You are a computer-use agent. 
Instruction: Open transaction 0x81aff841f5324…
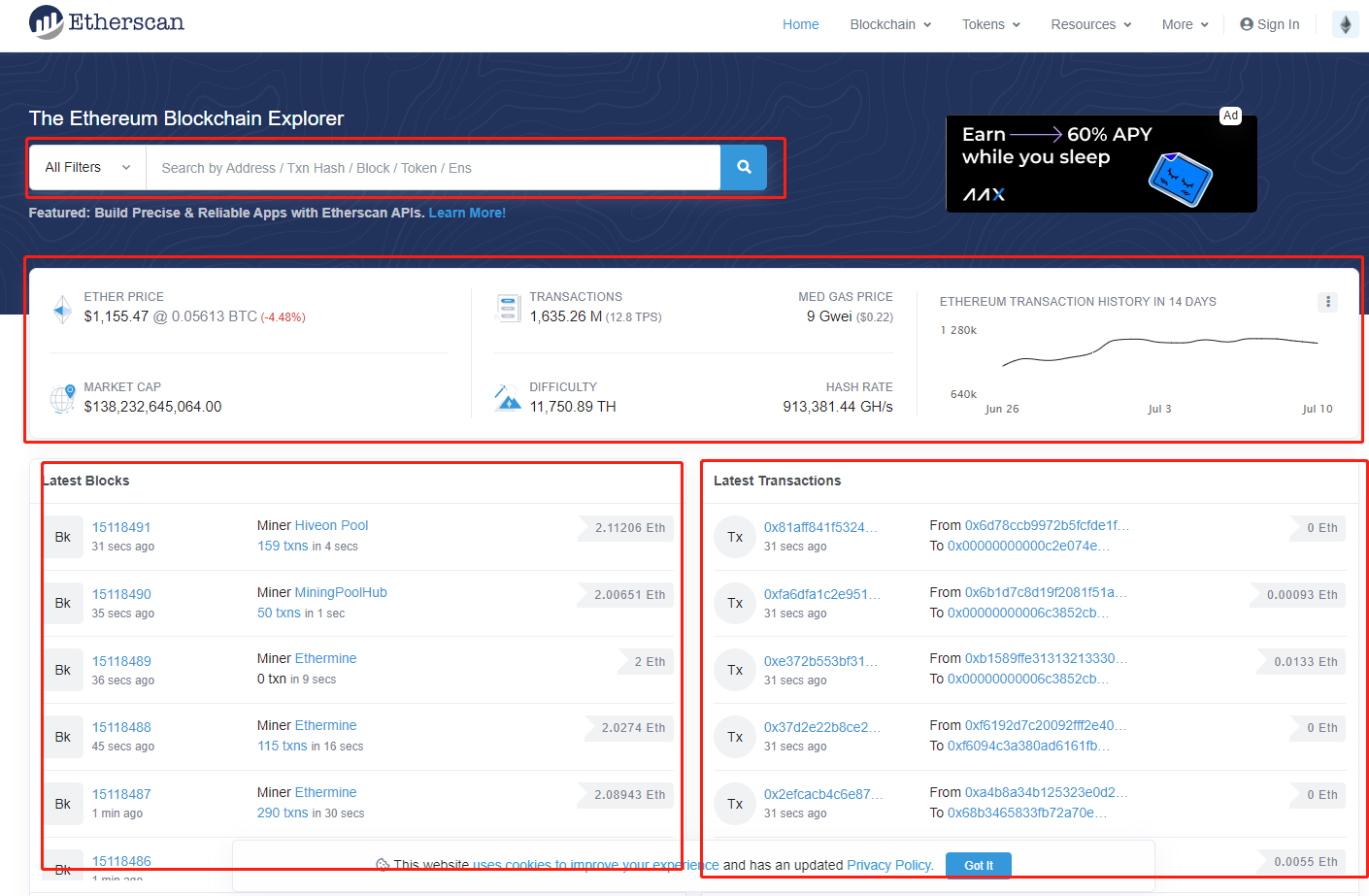(820, 527)
